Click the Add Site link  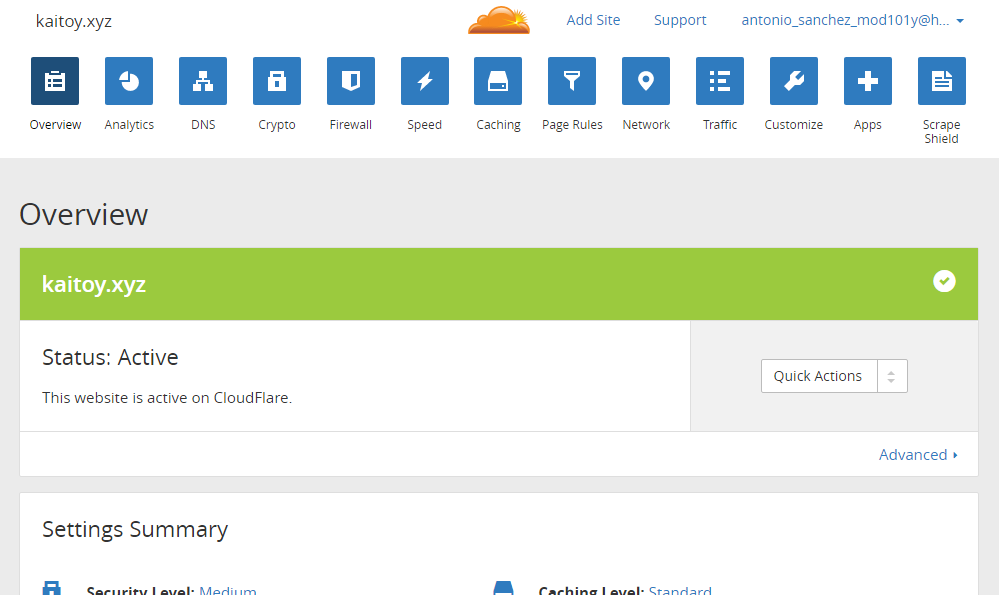tap(593, 20)
